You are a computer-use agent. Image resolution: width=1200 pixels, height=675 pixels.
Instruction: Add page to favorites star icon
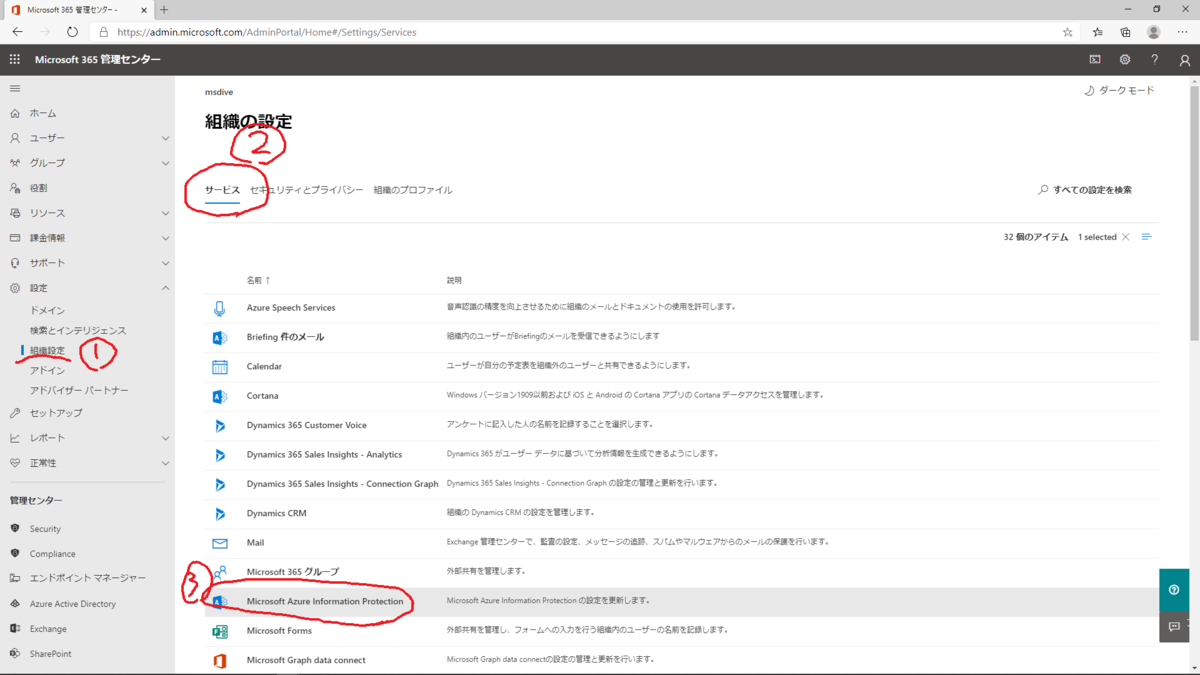1068,32
